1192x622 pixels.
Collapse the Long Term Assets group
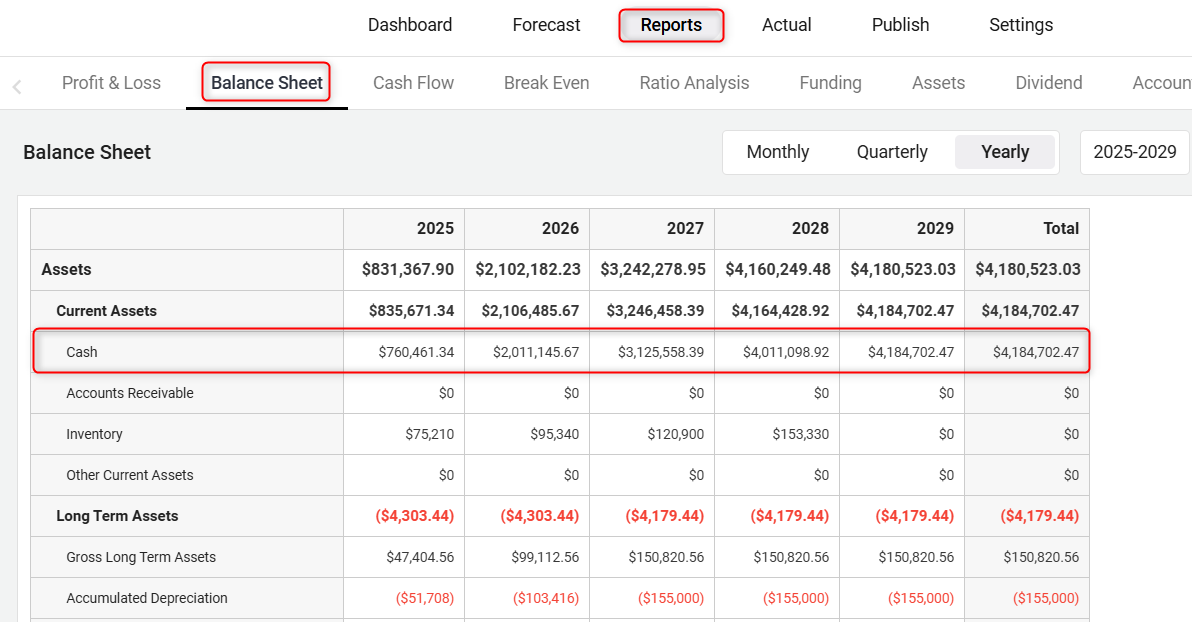(x=117, y=516)
